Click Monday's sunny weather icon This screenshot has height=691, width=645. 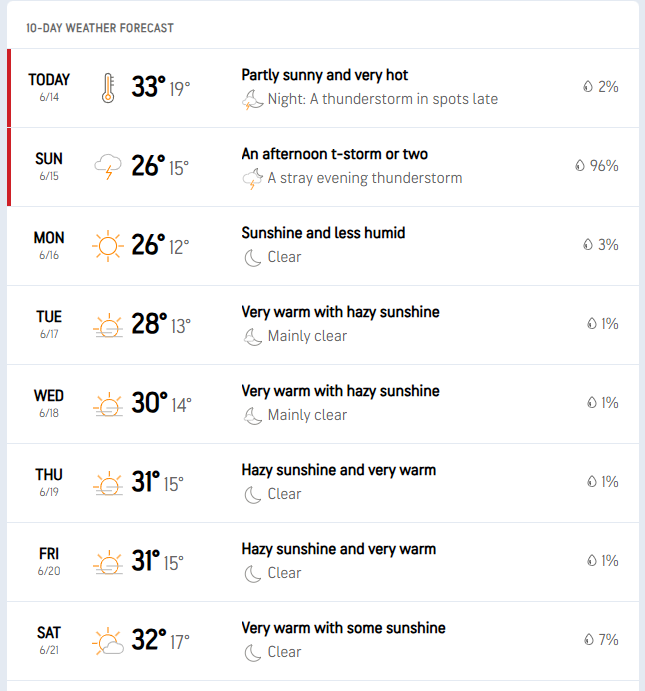coord(108,246)
